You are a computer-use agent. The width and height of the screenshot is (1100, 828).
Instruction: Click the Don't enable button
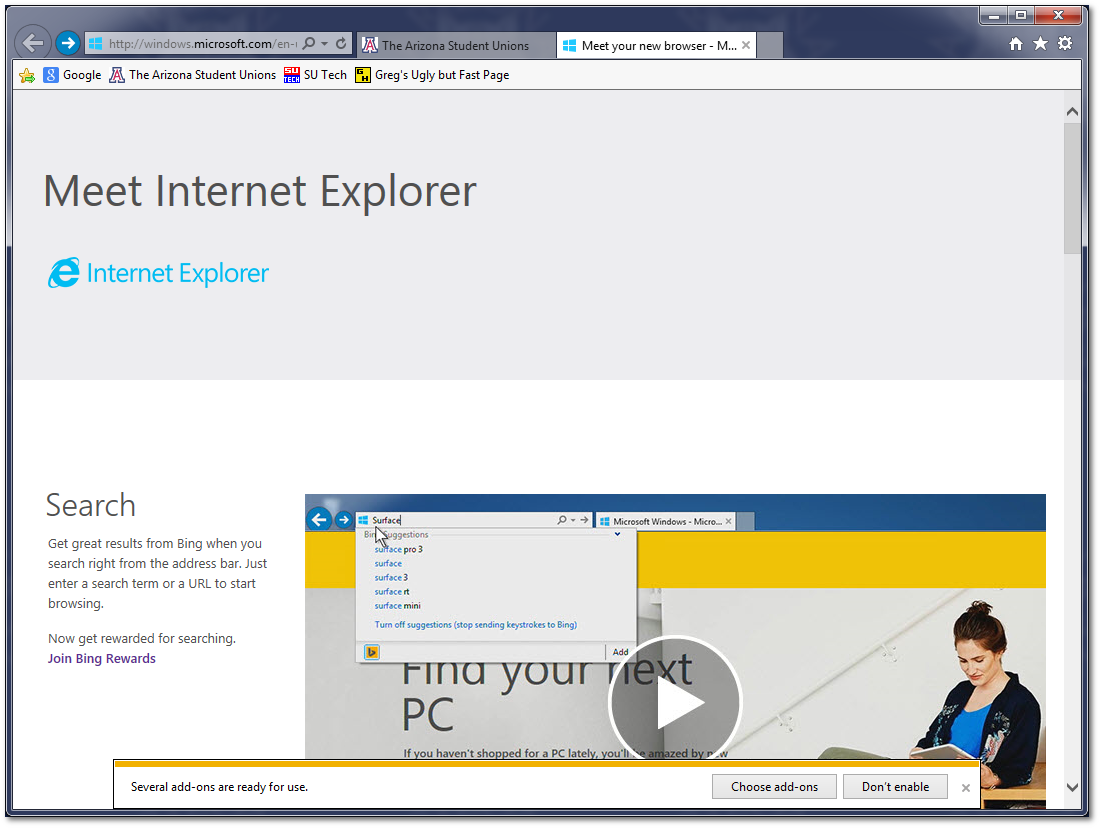pyautogui.click(x=895, y=787)
